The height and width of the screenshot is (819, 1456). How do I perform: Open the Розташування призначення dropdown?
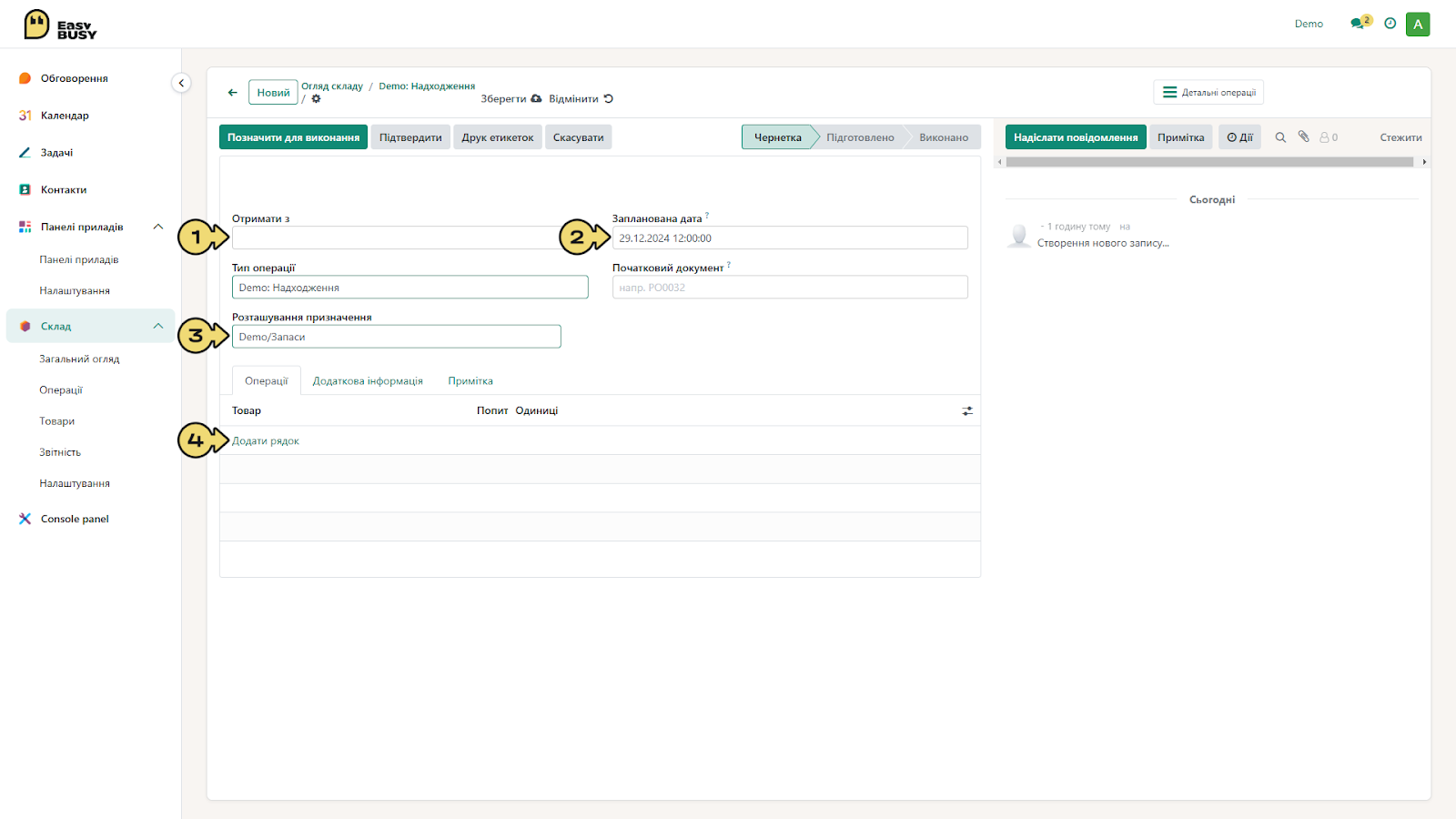(397, 337)
